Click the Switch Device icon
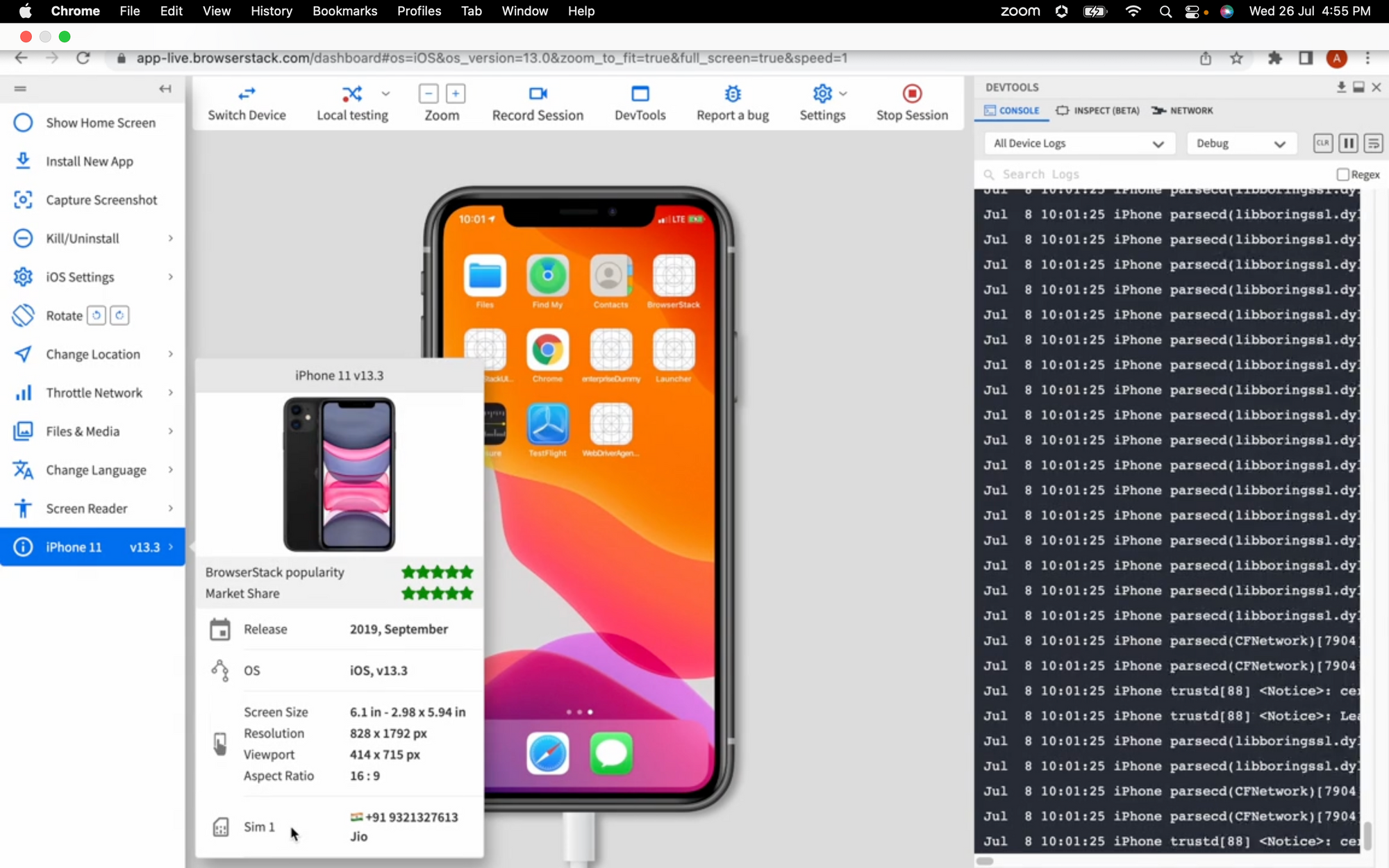Image resolution: width=1389 pixels, height=868 pixels. pyautogui.click(x=247, y=93)
